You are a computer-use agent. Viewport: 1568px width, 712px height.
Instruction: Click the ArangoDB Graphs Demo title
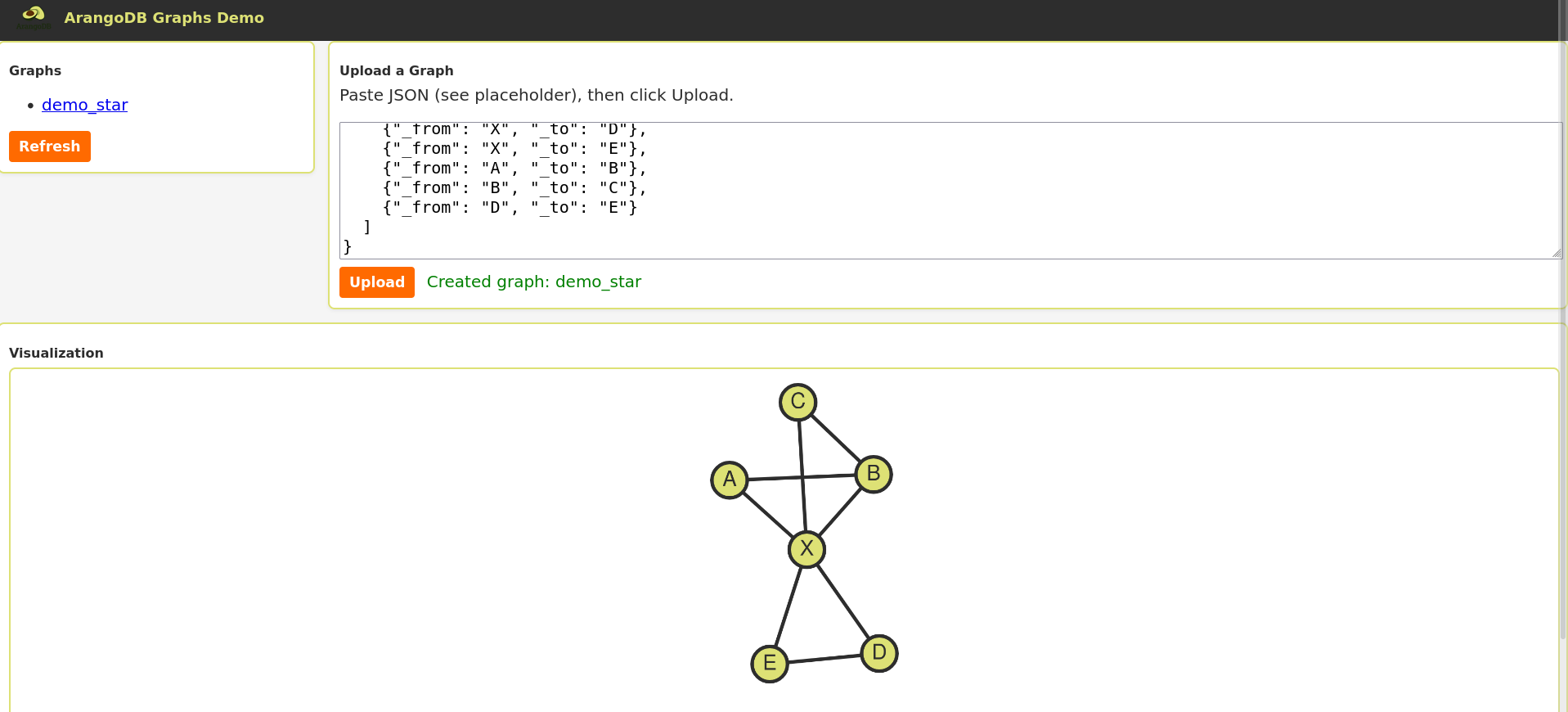[164, 18]
